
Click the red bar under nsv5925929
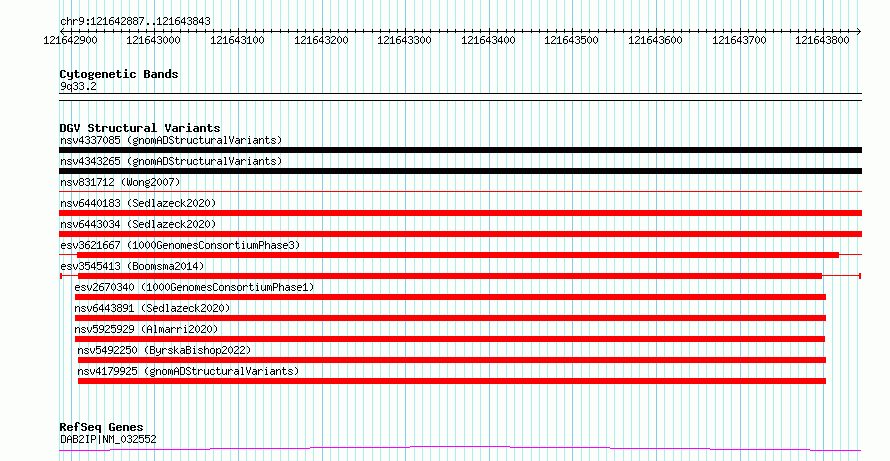coord(450,339)
